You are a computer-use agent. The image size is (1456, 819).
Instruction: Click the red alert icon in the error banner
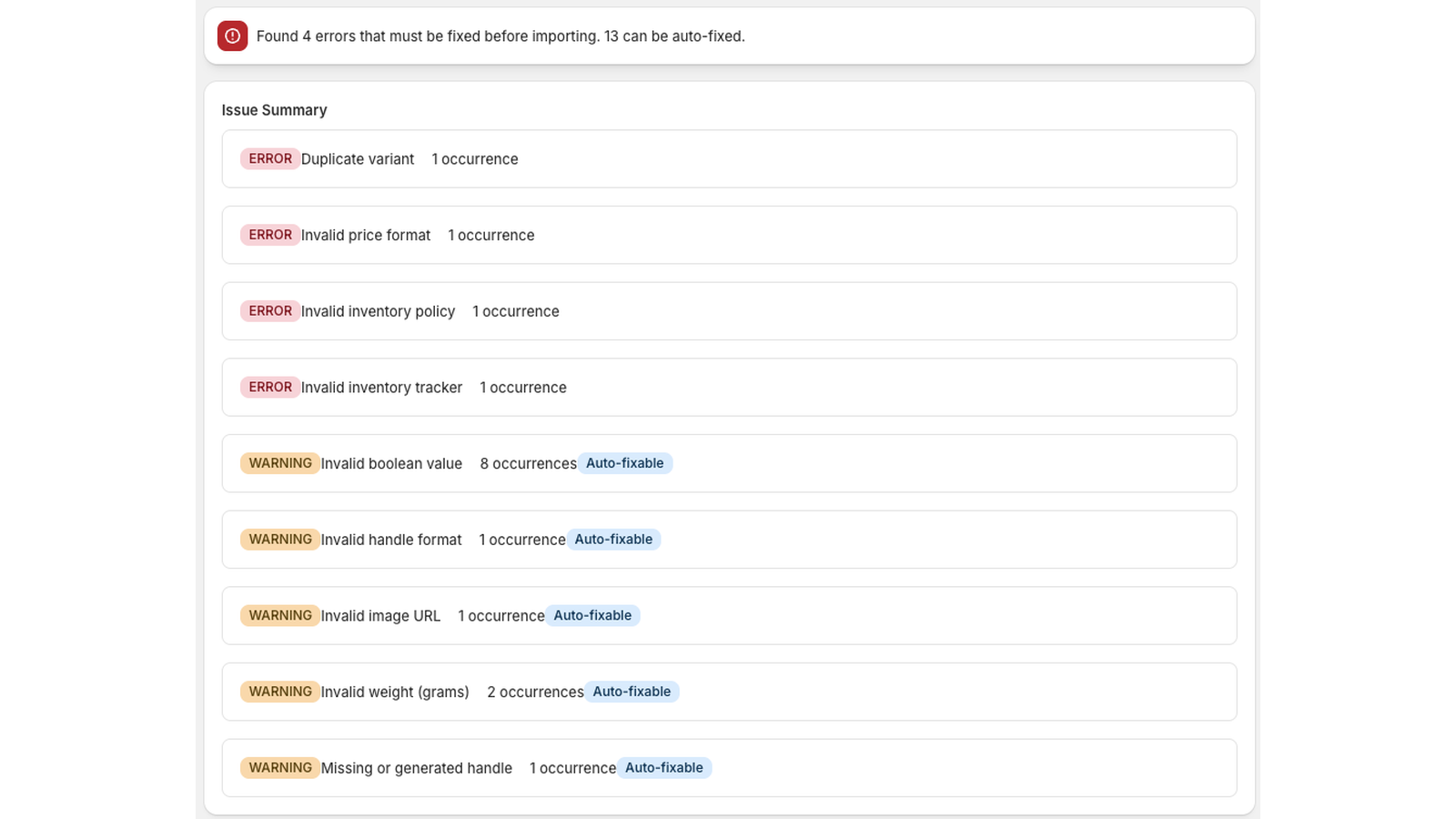click(x=232, y=36)
